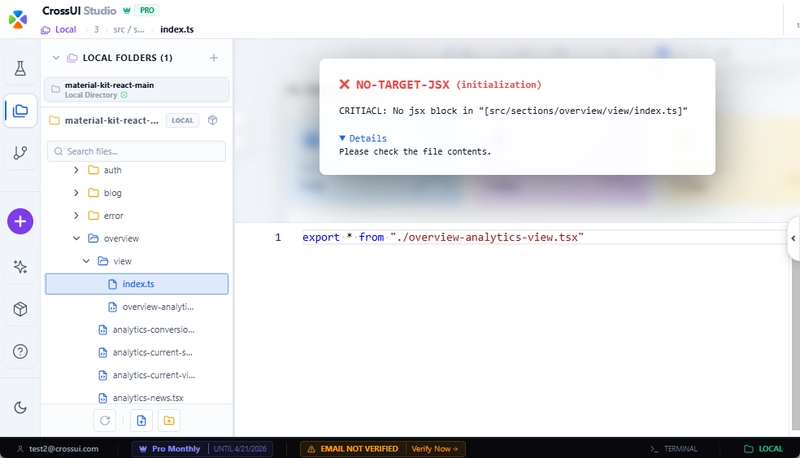Focus the Search files input field
Image resolution: width=800 pixels, height=458 pixels.
(136, 151)
